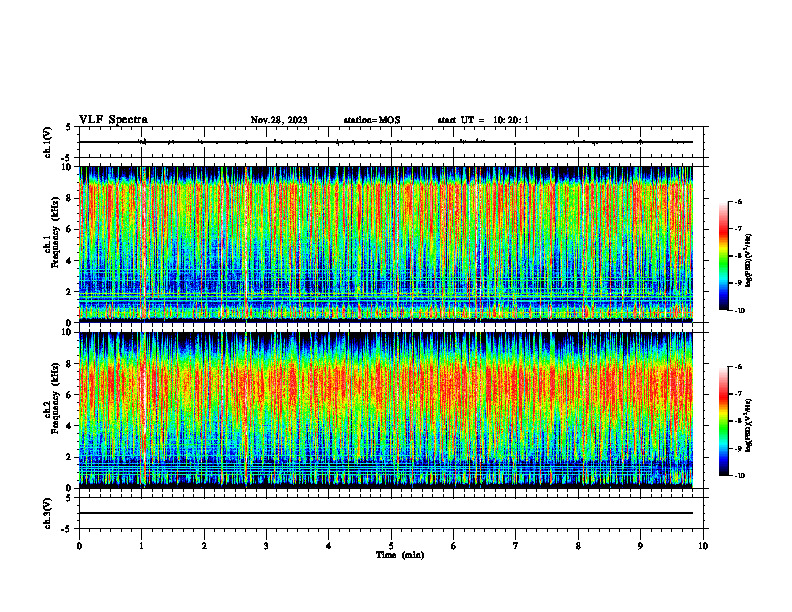
Task: Click the "ch.3(V)" waveform axis label
Action: pos(48,513)
